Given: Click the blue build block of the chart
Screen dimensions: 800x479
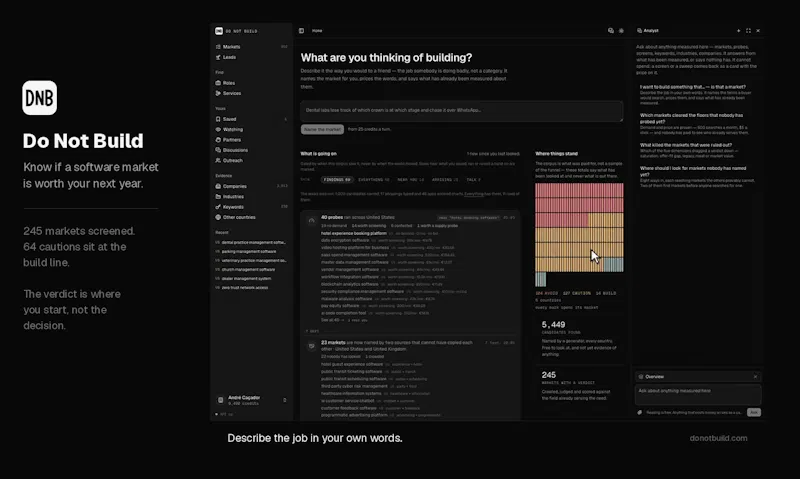Looking at the screenshot, I should [613, 265].
